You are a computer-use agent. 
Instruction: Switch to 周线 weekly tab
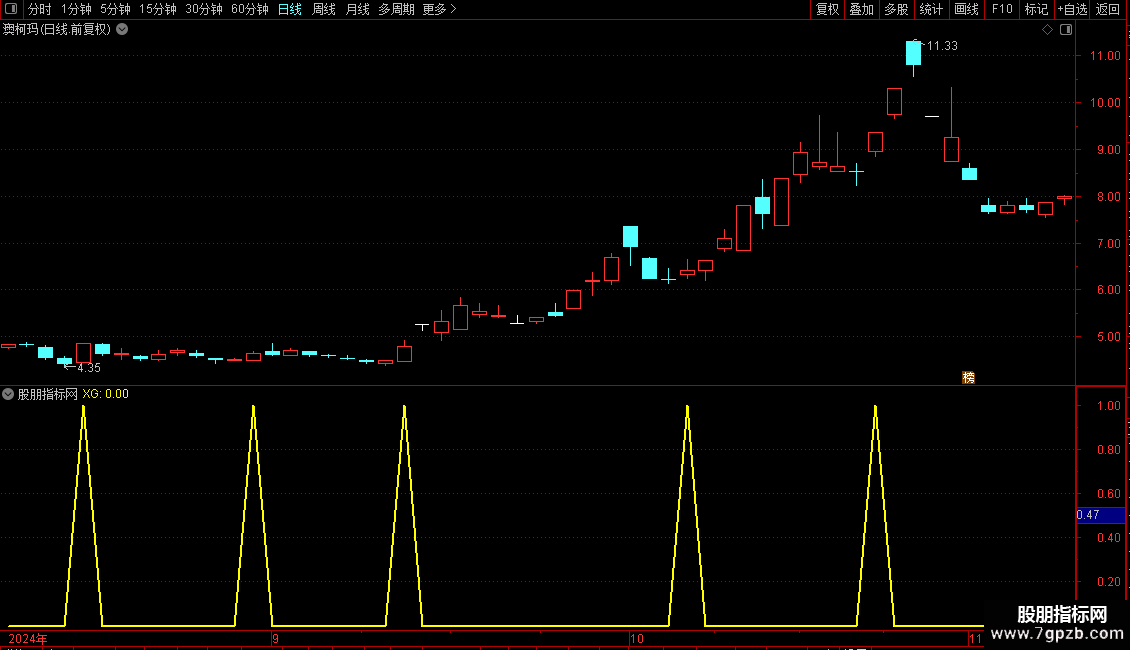pos(324,9)
